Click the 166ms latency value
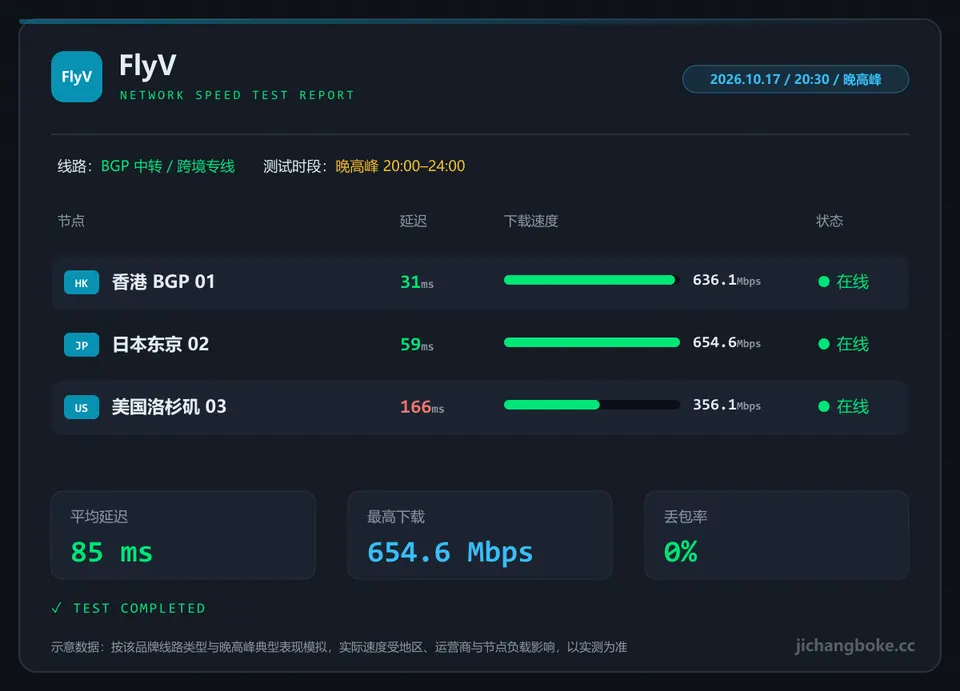The image size is (960, 691). [x=422, y=407]
